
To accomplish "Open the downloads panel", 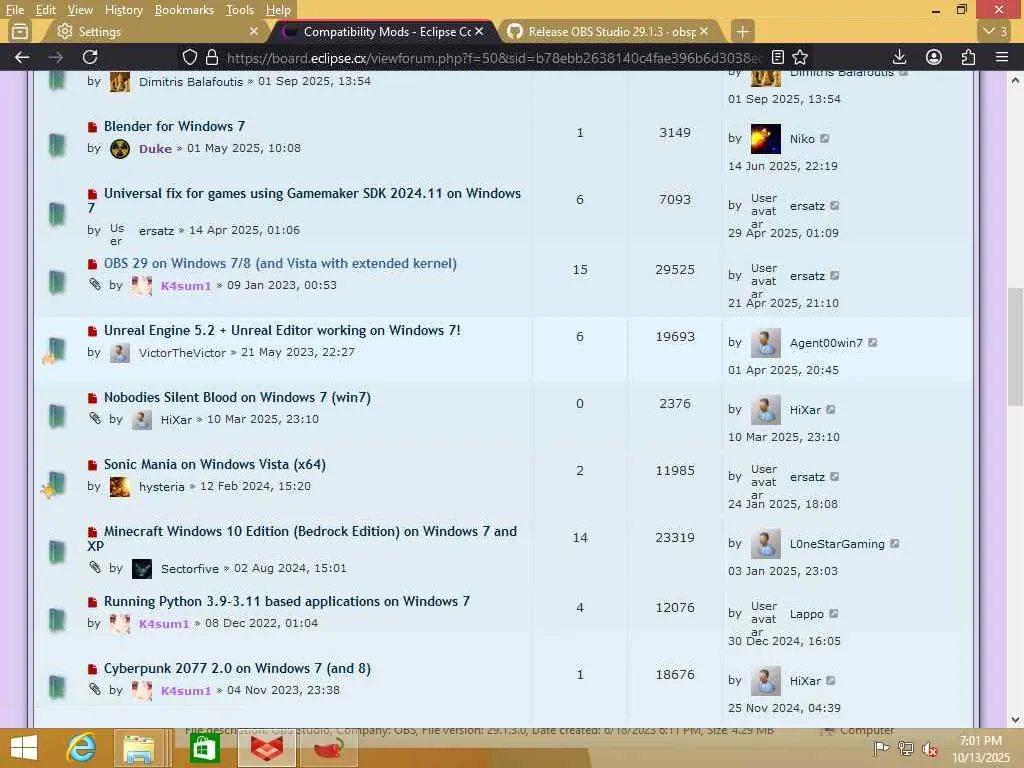I will click(x=899, y=57).
